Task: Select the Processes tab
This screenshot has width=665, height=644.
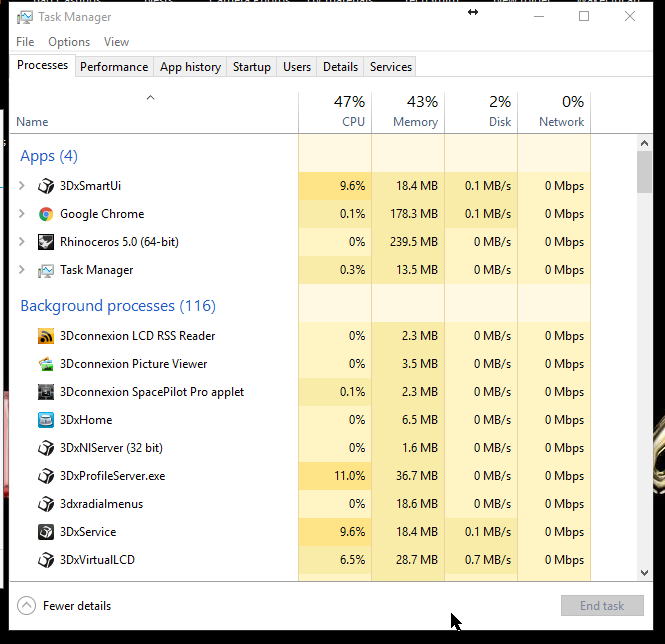Action: click(x=42, y=65)
